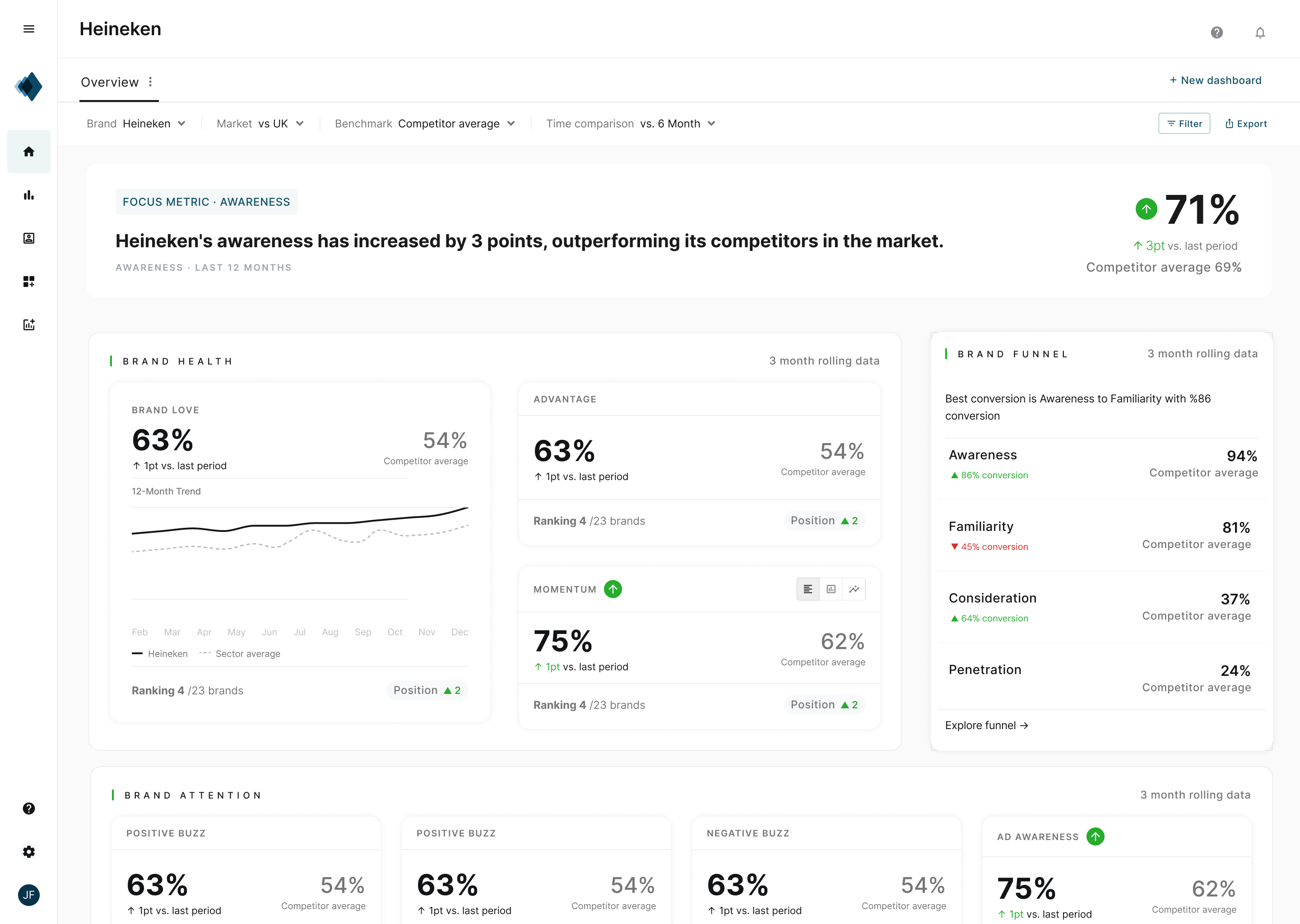Open the Market vs UK dropdown

(260, 124)
